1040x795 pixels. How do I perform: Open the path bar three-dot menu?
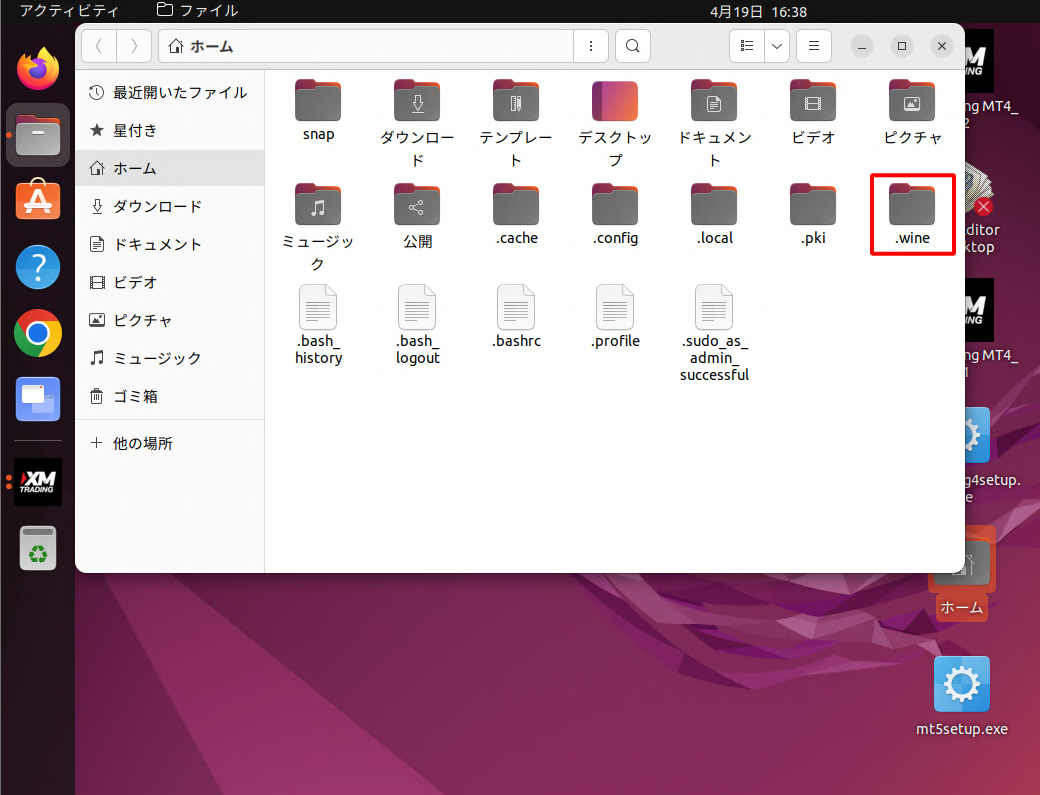click(591, 46)
